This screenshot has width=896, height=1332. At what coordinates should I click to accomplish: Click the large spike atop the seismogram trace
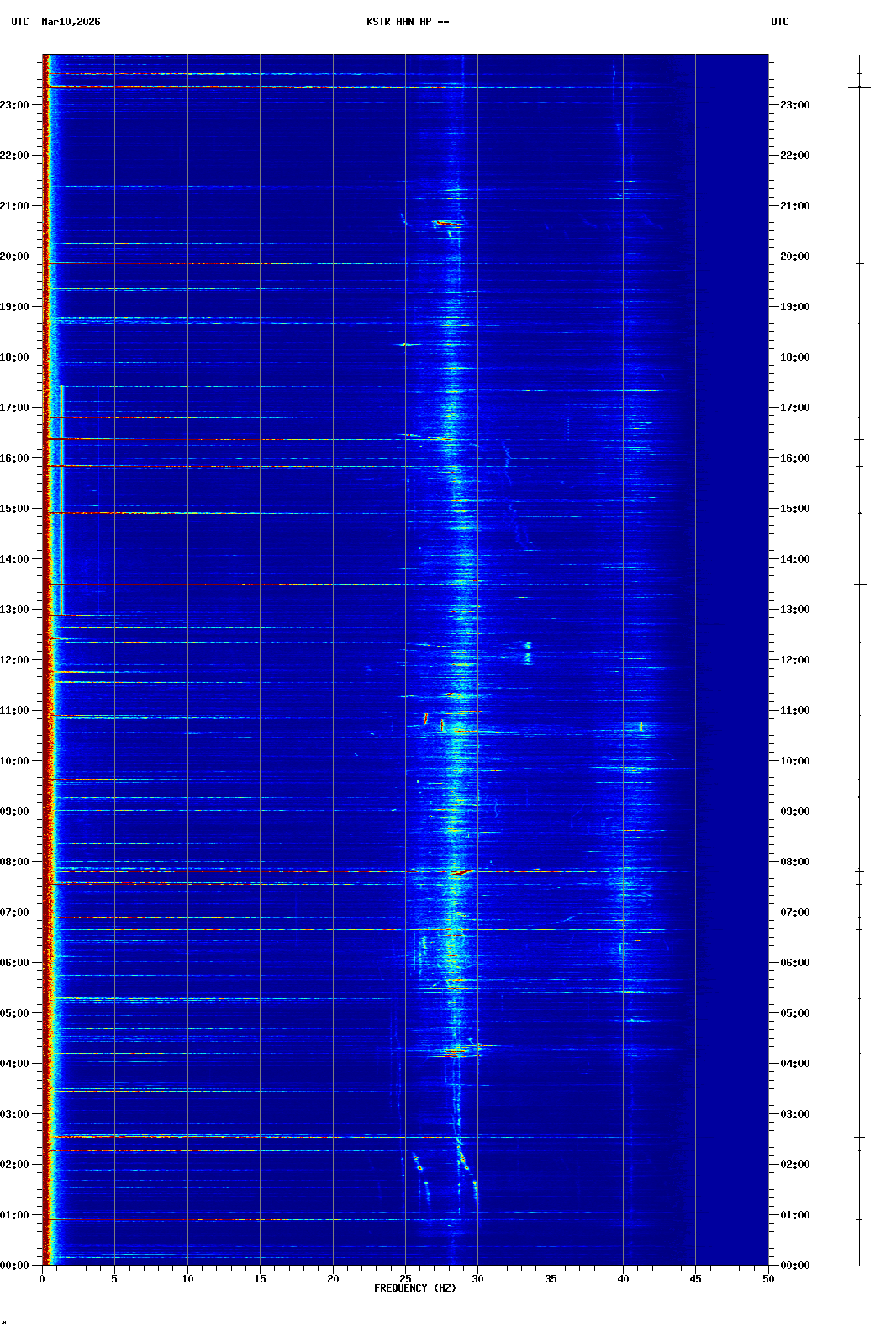[x=859, y=87]
